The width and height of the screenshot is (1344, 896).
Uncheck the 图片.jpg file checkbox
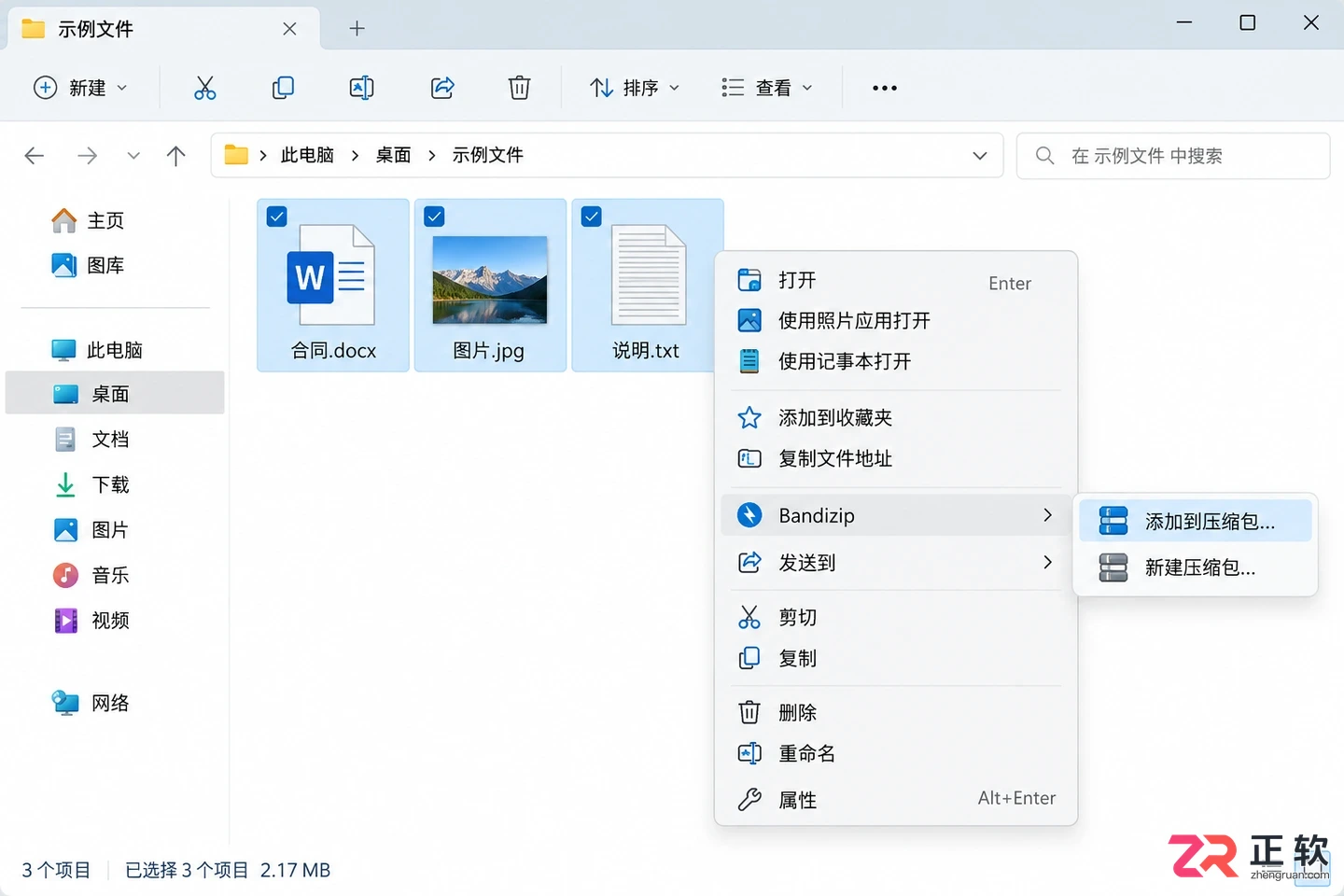point(434,217)
